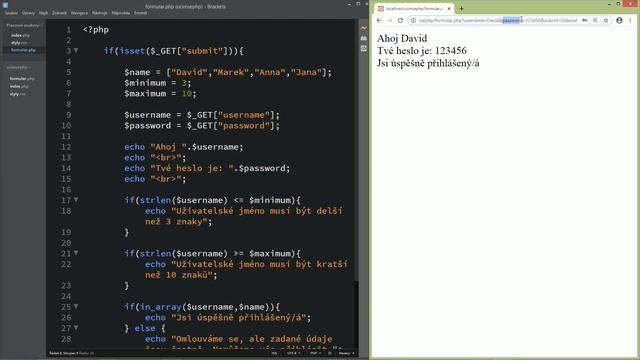The width and height of the screenshot is (640, 360).
Task: Open index.php in the project file tree
Action: [19, 86]
